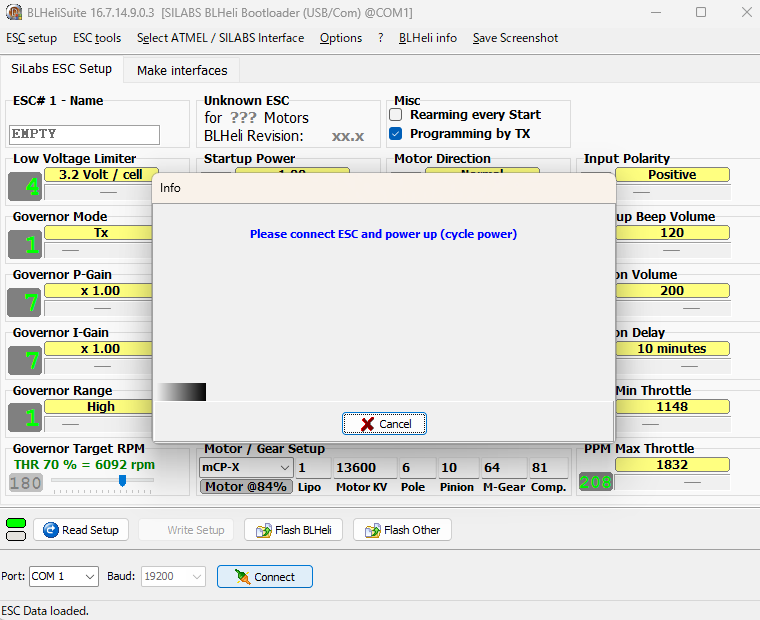Switch to the Make interfaces tab
This screenshot has width=760, height=620.
182,70
